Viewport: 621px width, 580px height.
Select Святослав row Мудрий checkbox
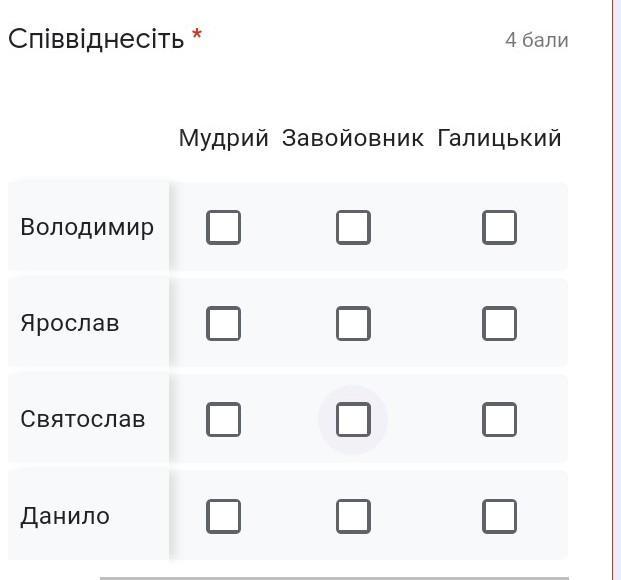pyautogui.click(x=224, y=419)
